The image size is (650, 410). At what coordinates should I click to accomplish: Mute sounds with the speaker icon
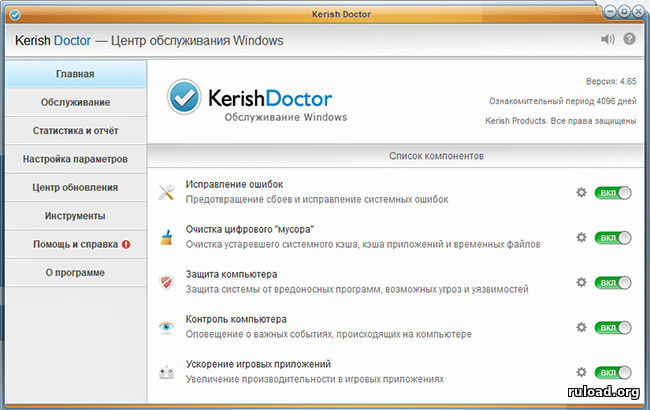point(607,39)
